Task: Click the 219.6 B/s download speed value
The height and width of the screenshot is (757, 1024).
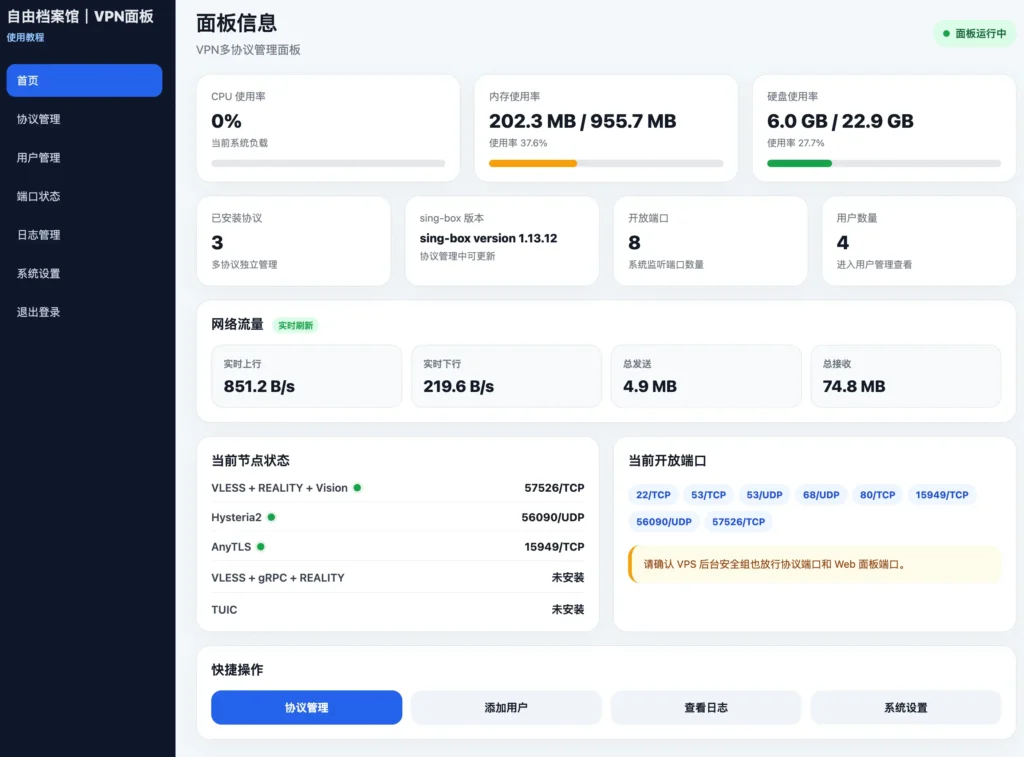Action: 458,386
